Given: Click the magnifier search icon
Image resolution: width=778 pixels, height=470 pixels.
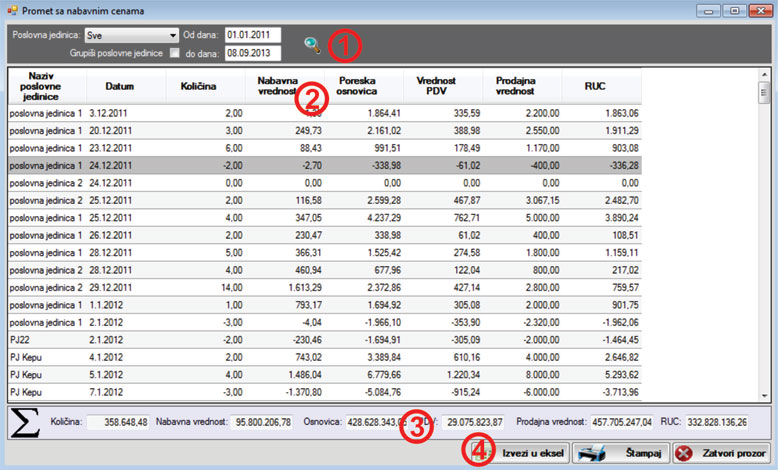Looking at the screenshot, I should 312,45.
